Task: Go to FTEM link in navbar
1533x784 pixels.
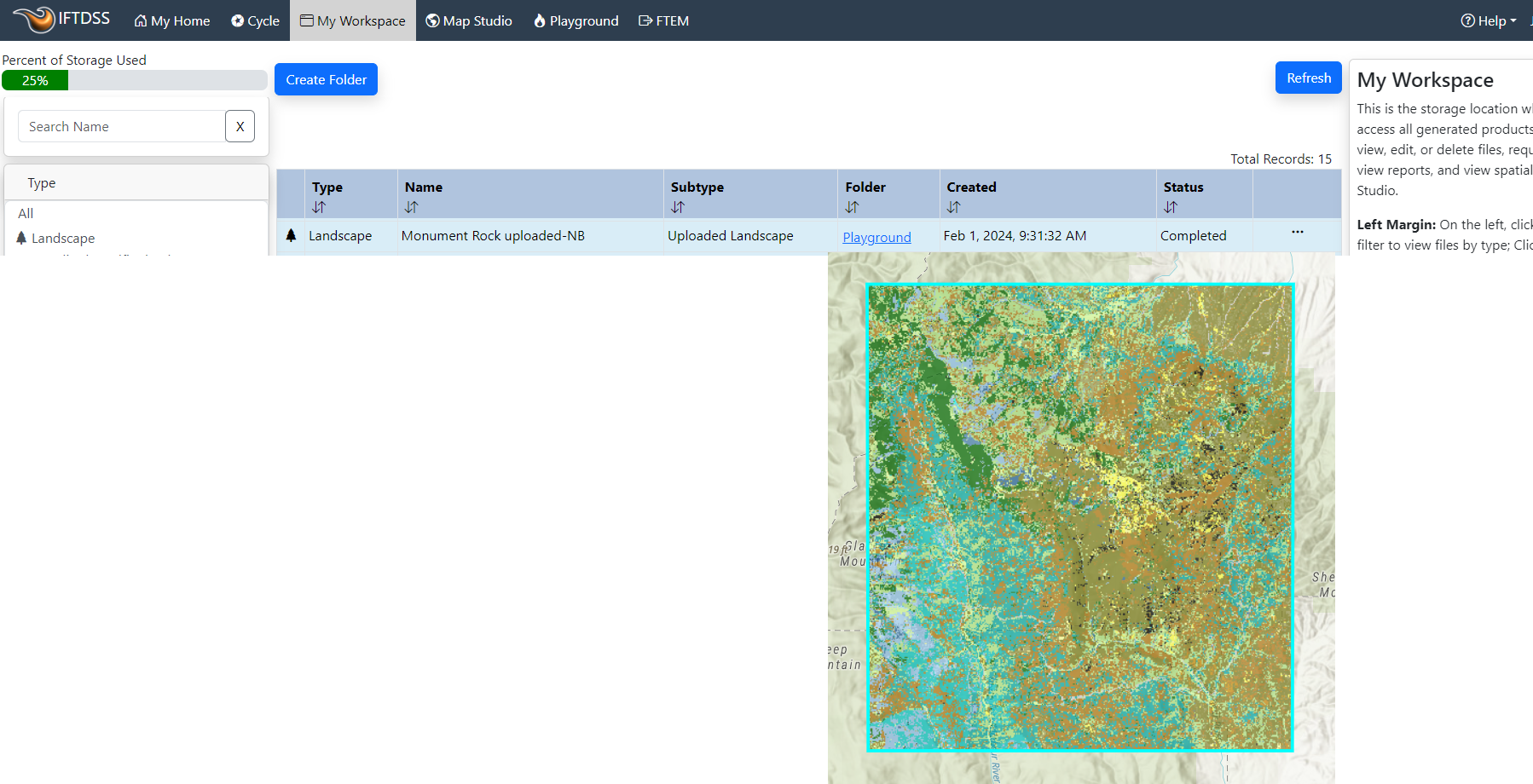Action: click(664, 20)
